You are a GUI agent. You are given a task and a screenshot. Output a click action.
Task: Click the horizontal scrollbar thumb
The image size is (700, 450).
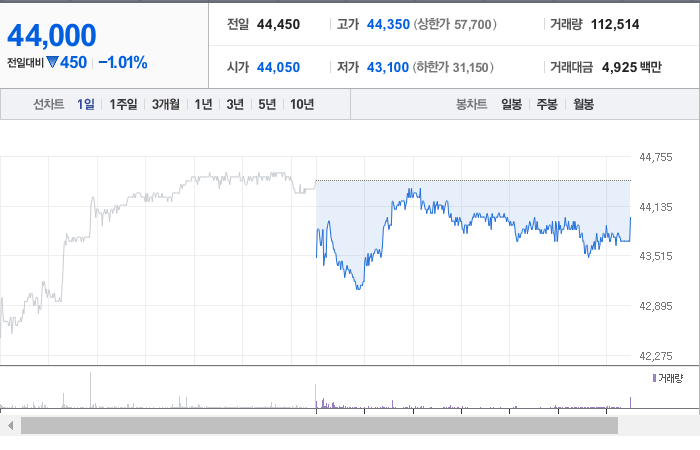point(320,426)
